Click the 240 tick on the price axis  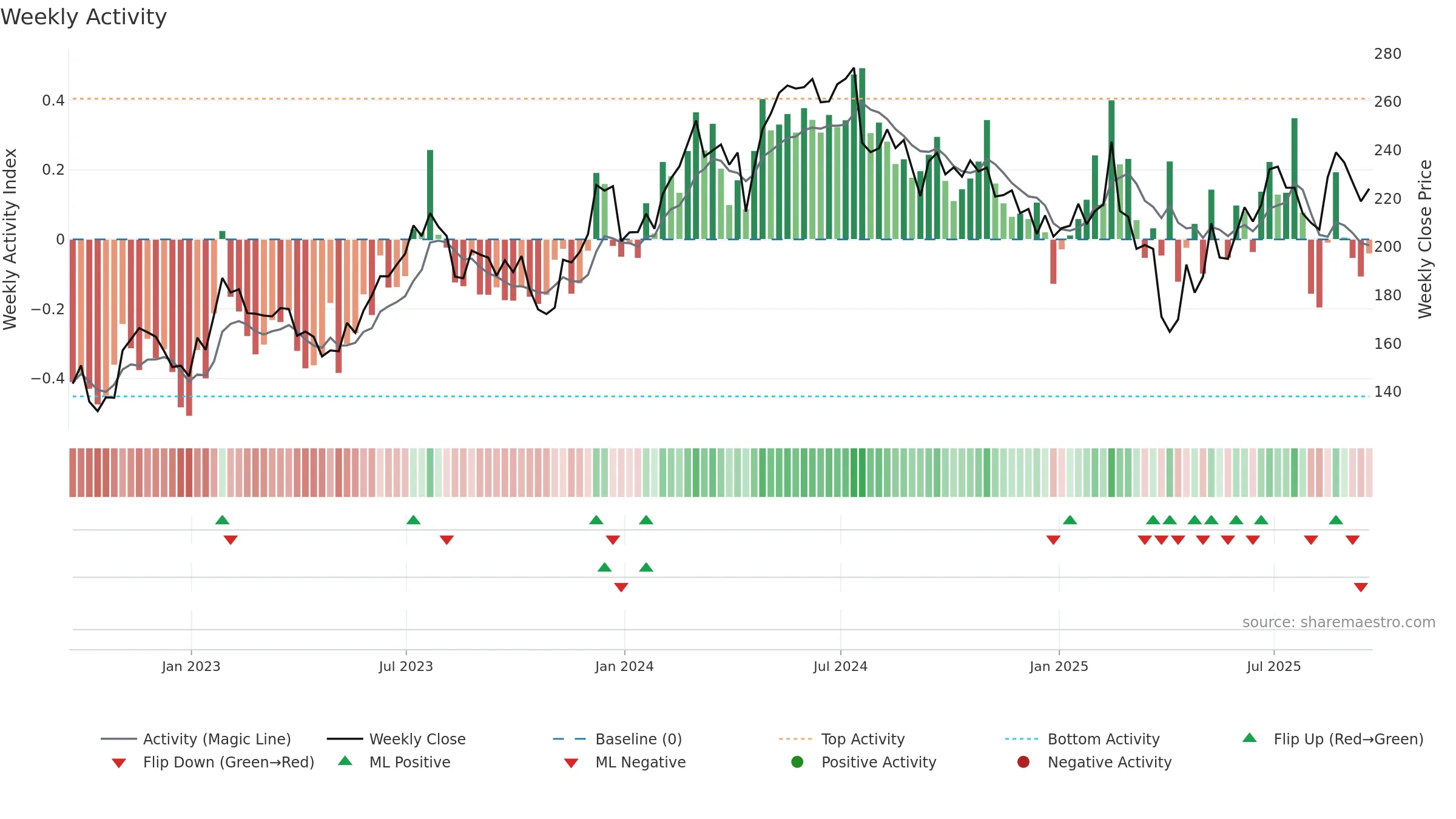click(x=1388, y=150)
